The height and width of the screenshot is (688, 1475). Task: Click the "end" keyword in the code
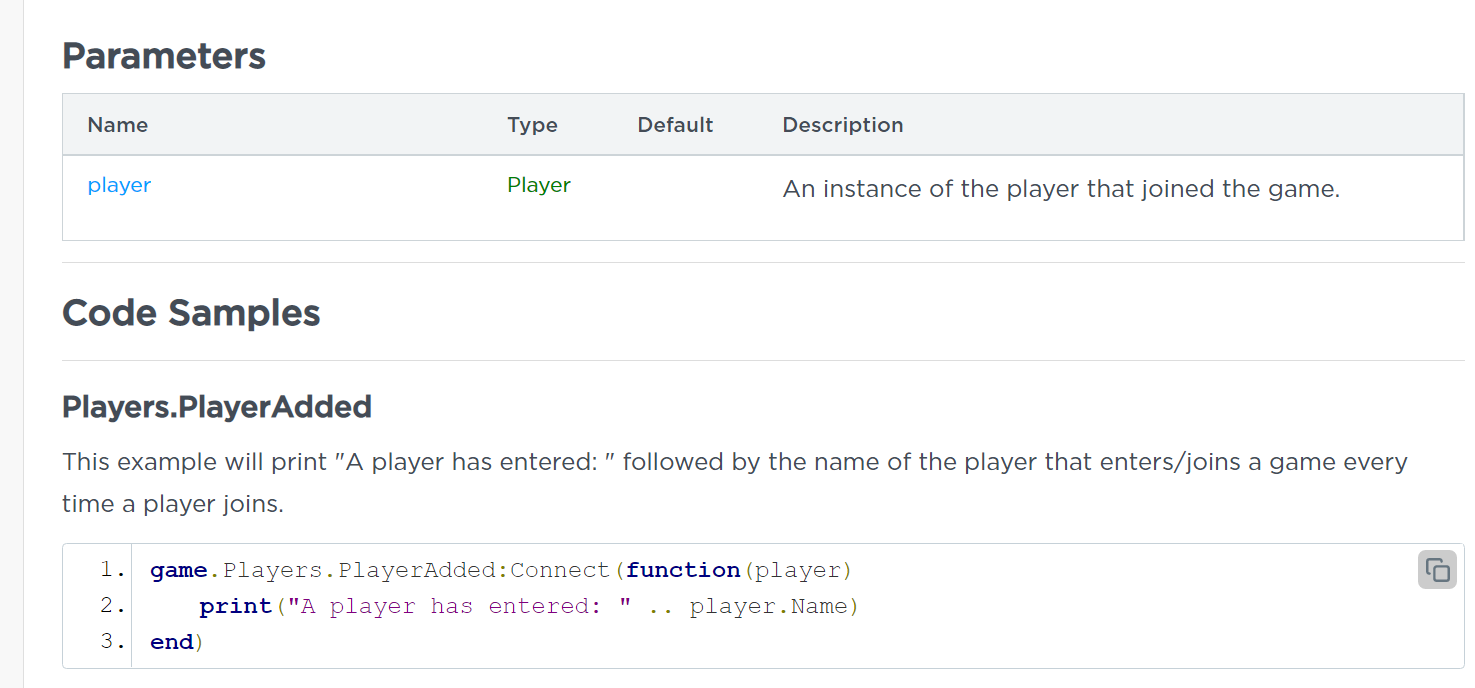pyautogui.click(x=171, y=642)
